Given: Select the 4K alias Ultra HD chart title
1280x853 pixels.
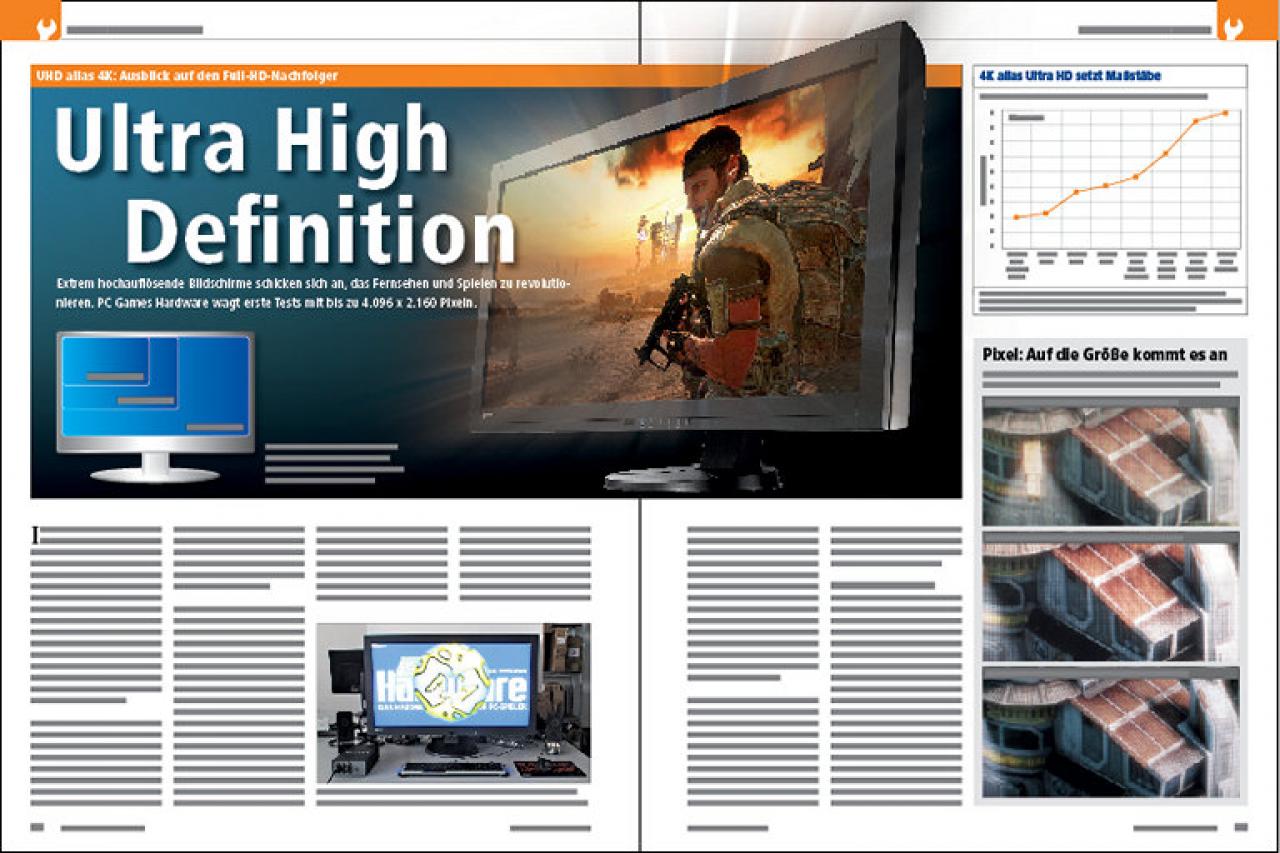Looking at the screenshot, I should click(1069, 76).
